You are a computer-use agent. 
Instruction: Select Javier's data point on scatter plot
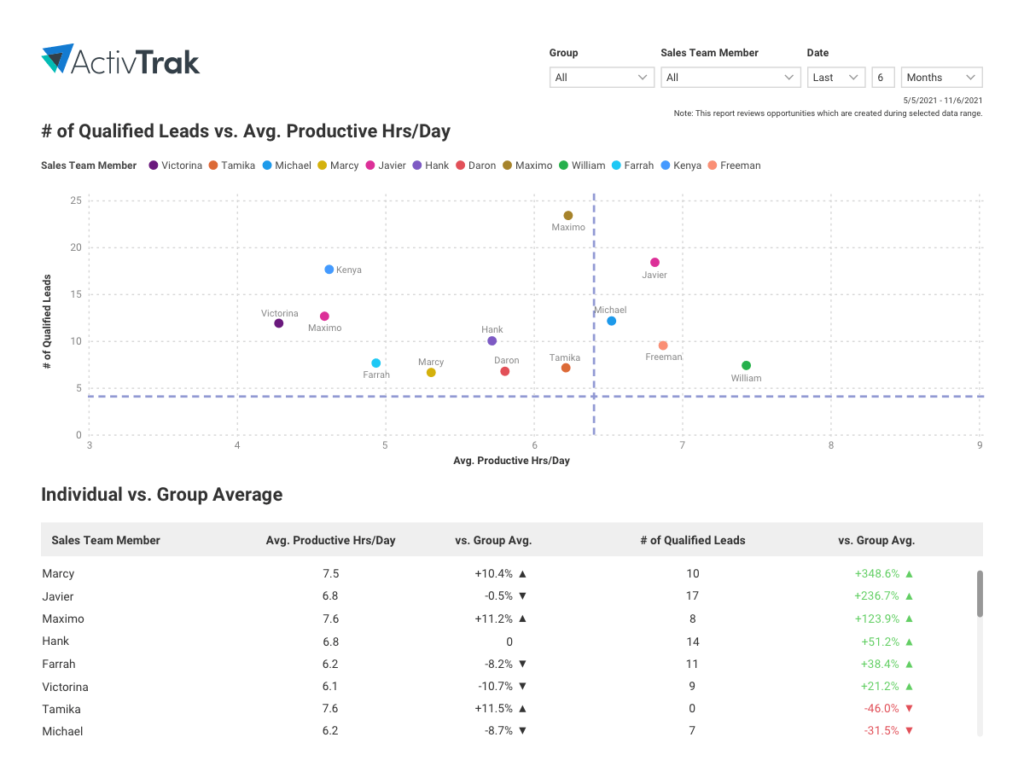tap(655, 262)
